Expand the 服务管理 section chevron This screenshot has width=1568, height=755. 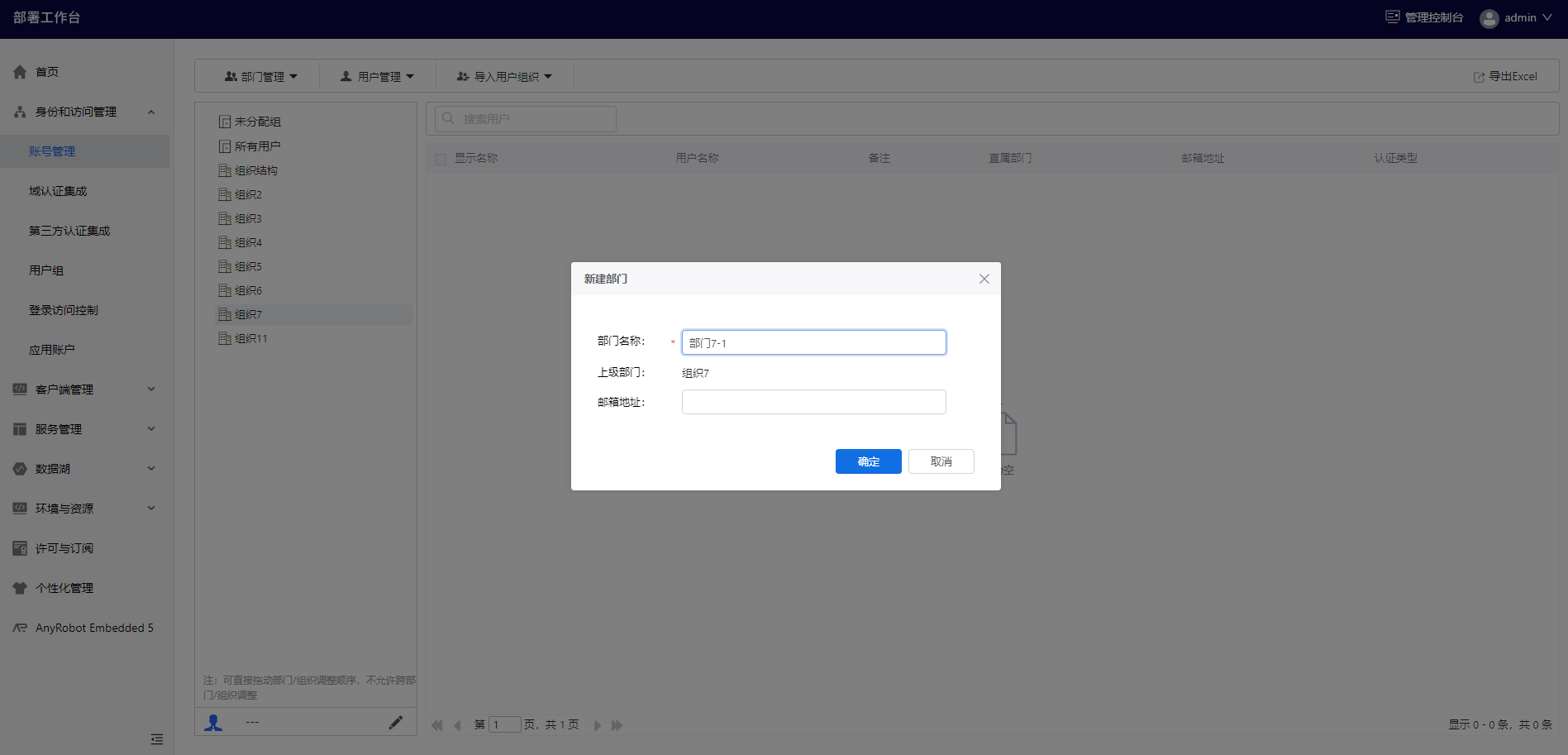[x=151, y=428]
